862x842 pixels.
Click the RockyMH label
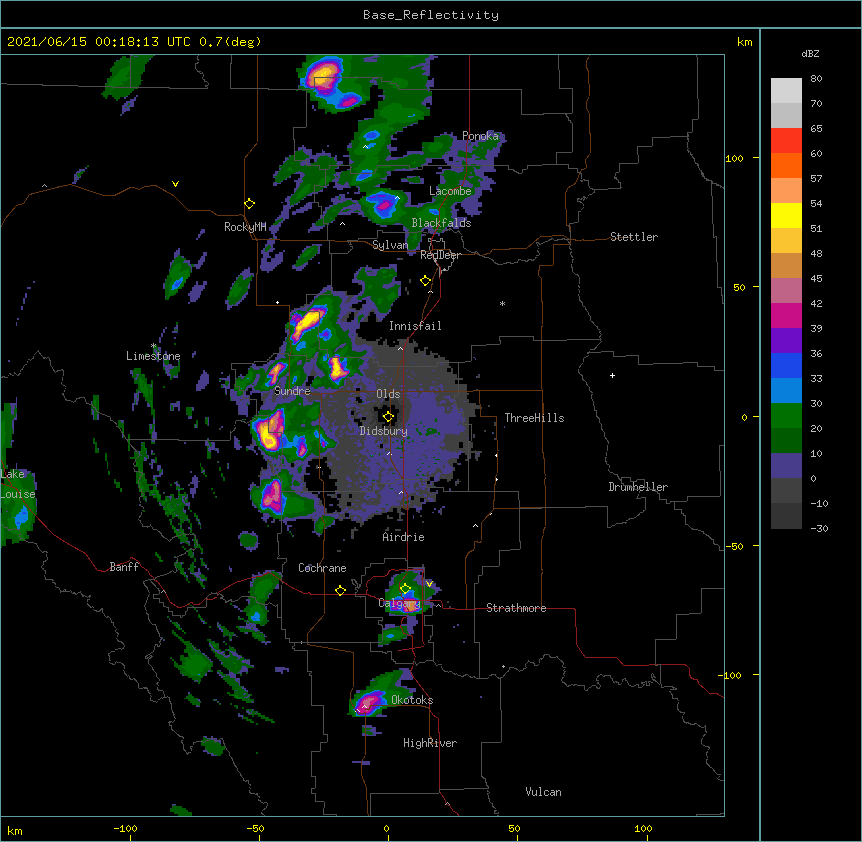245,227
